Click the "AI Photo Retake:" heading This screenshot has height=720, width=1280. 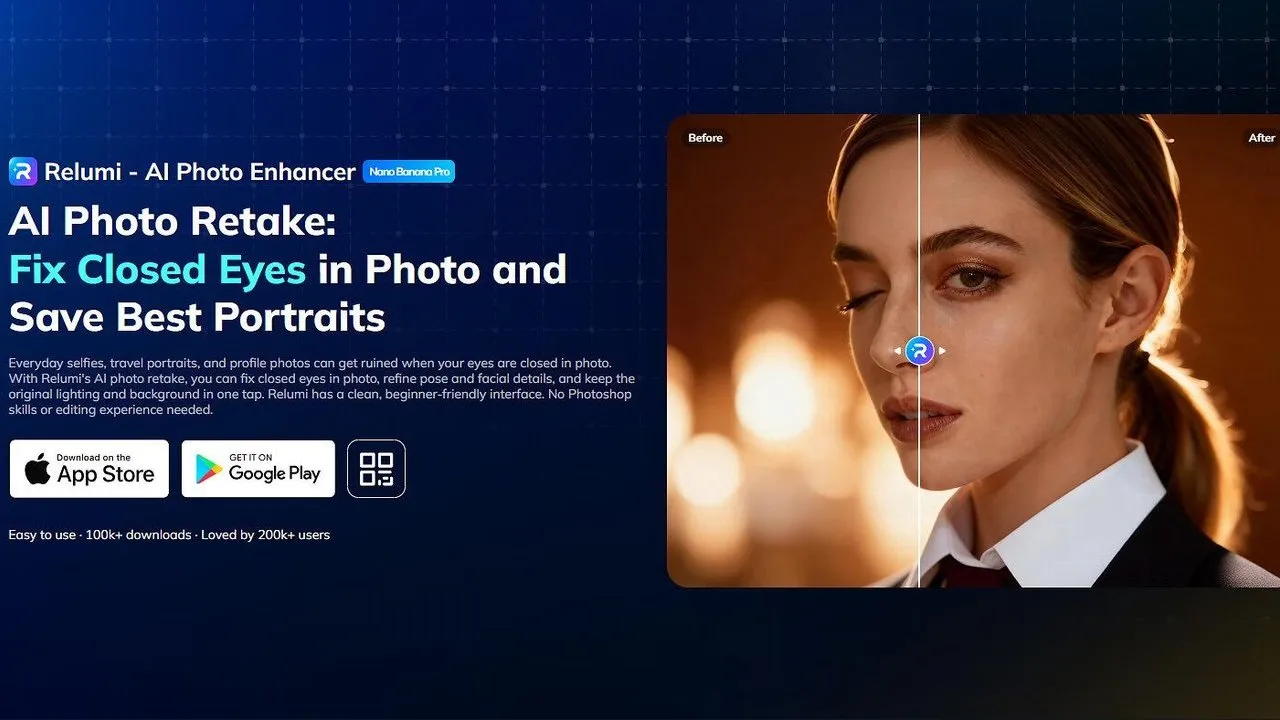coord(172,221)
